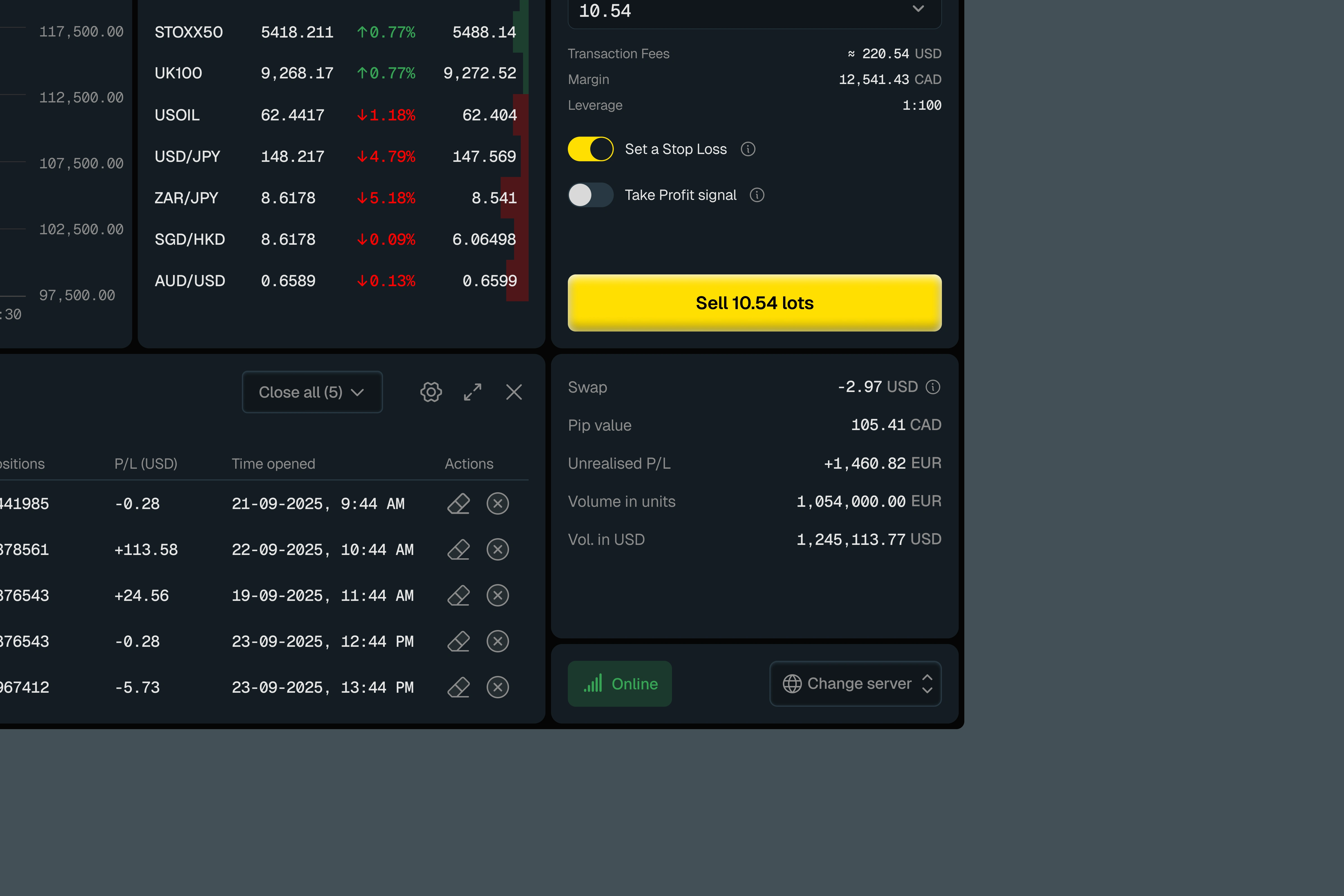Expand positions panel to full size
The image size is (1344, 896).
pos(473,392)
